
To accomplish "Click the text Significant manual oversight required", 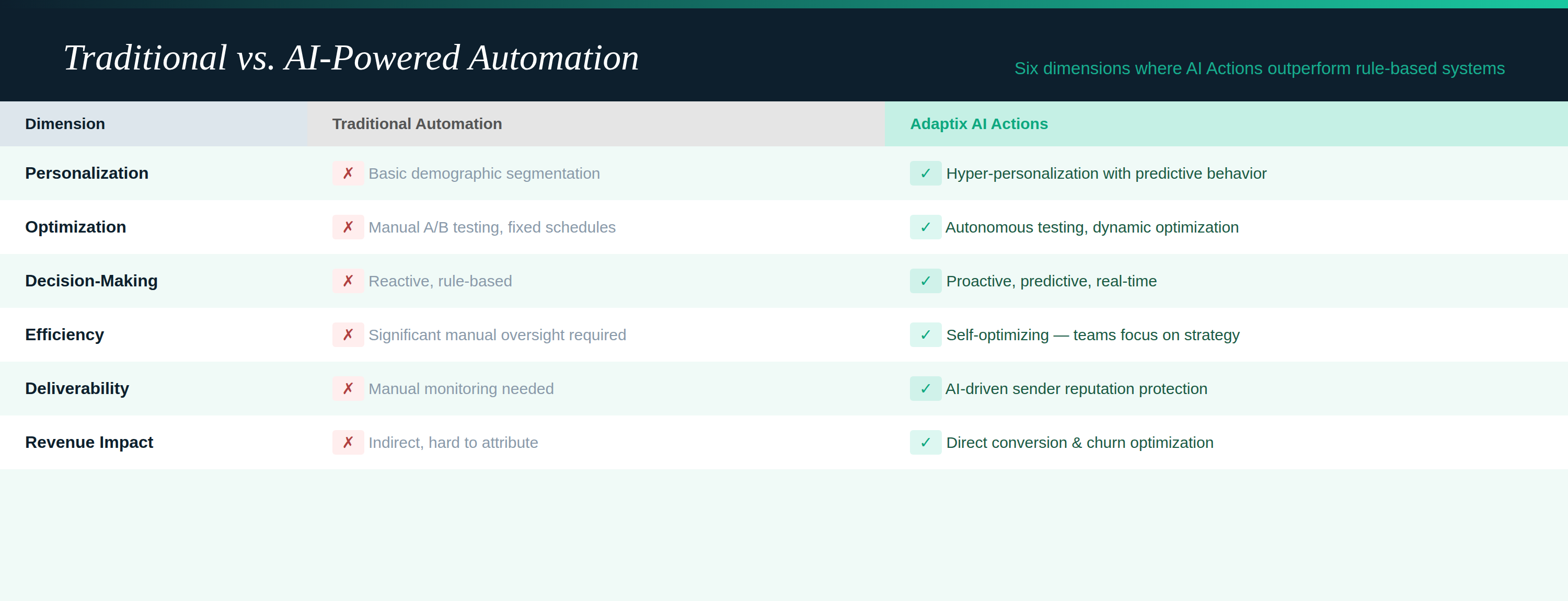I will [497, 335].
